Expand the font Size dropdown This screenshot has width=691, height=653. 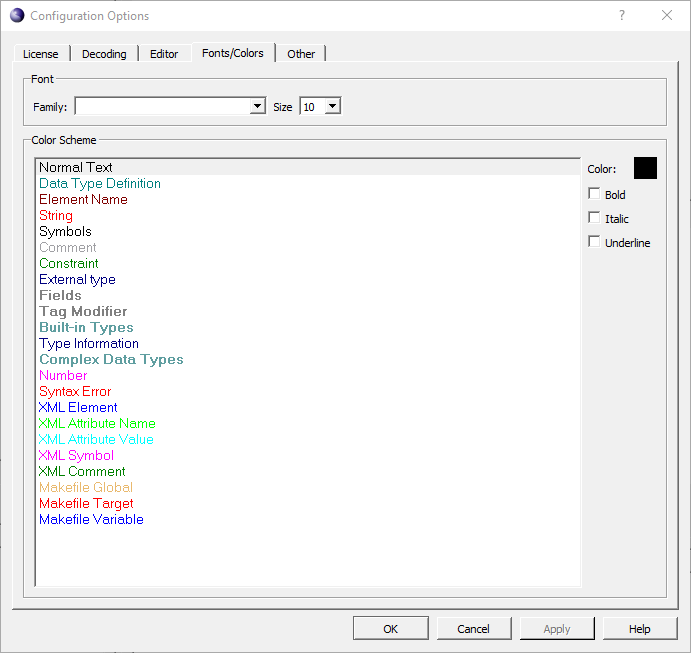pos(332,106)
